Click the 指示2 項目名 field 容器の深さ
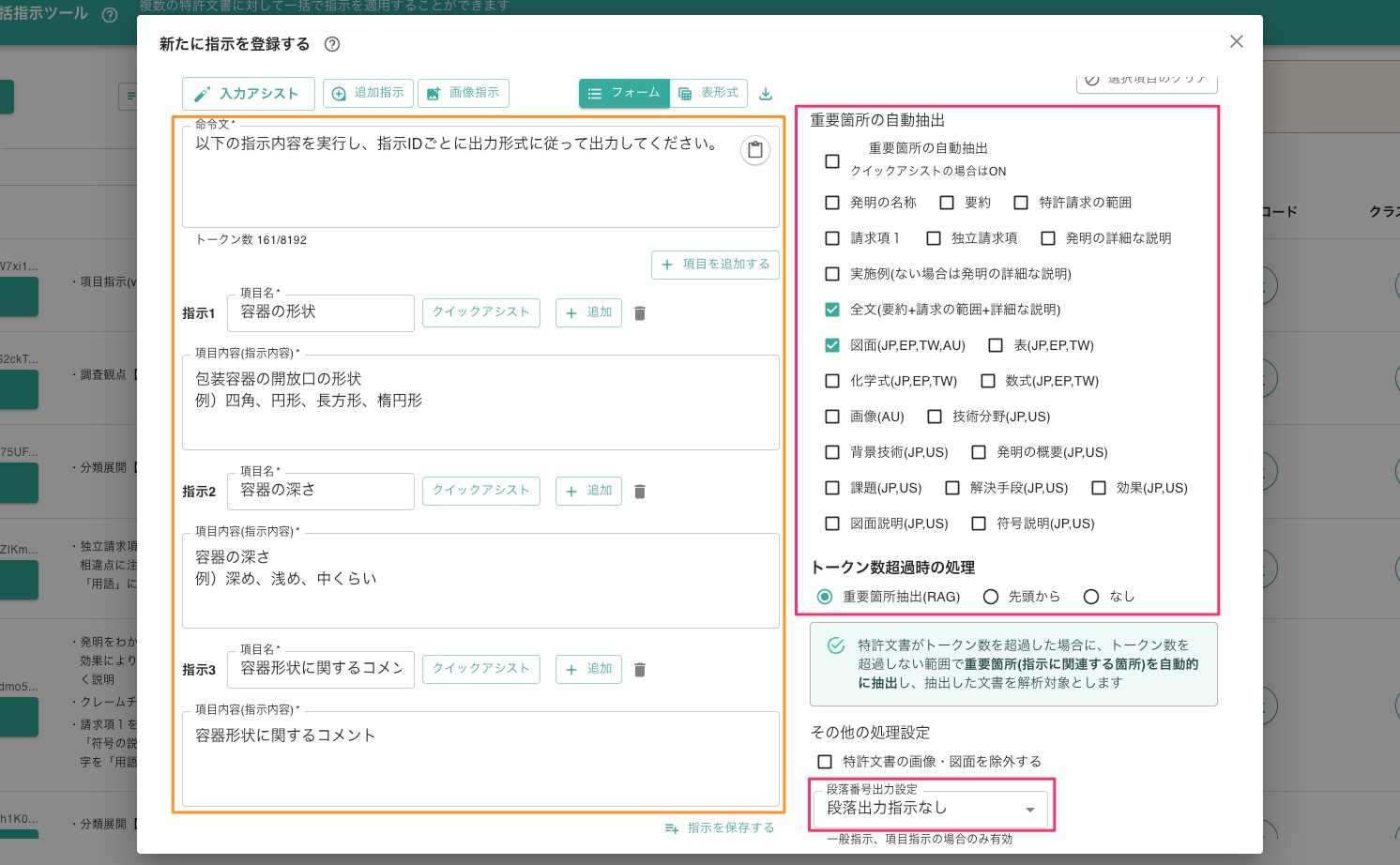This screenshot has width=1400, height=865. click(x=321, y=491)
